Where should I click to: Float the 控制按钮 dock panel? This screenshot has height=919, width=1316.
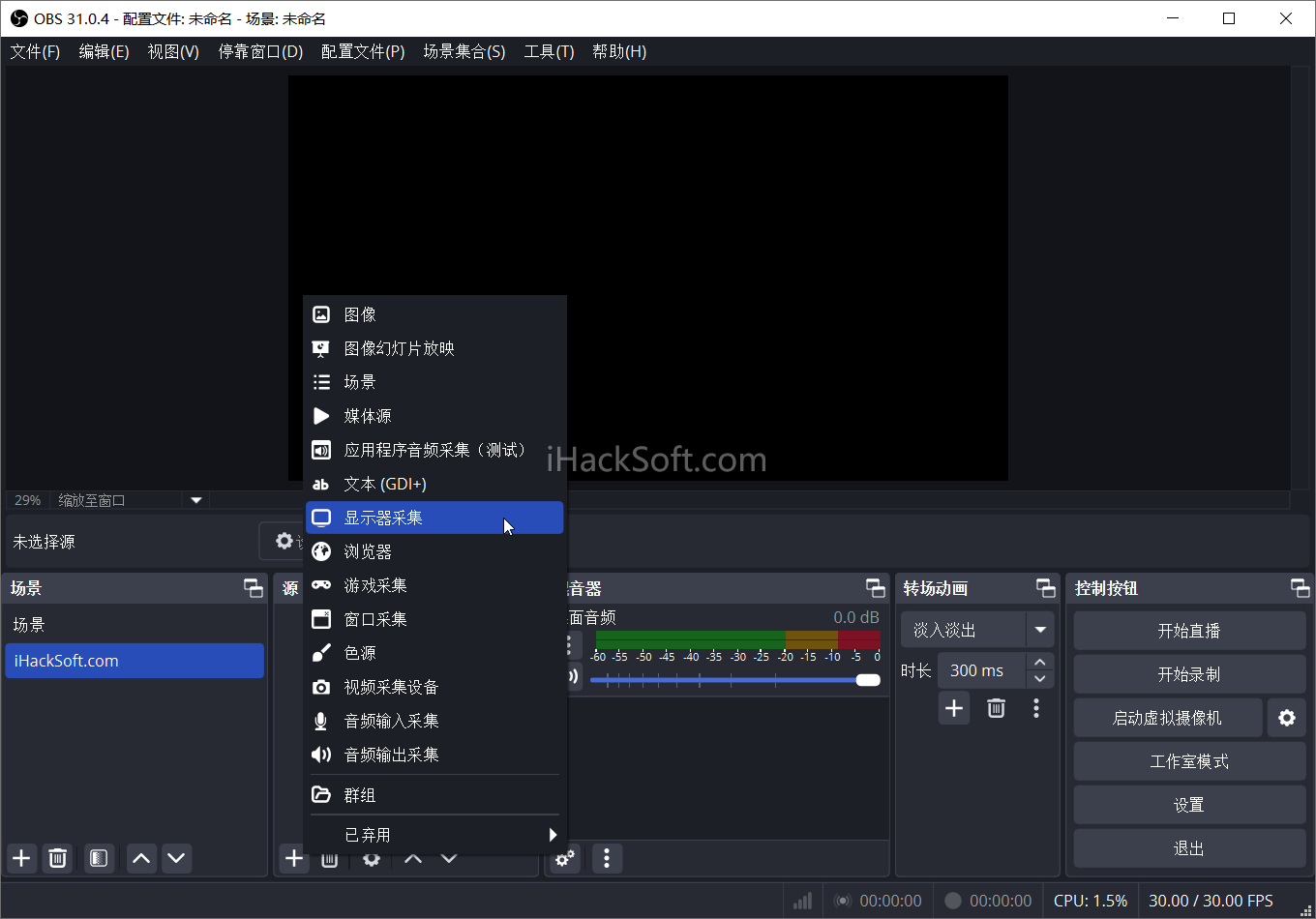click(x=1300, y=588)
